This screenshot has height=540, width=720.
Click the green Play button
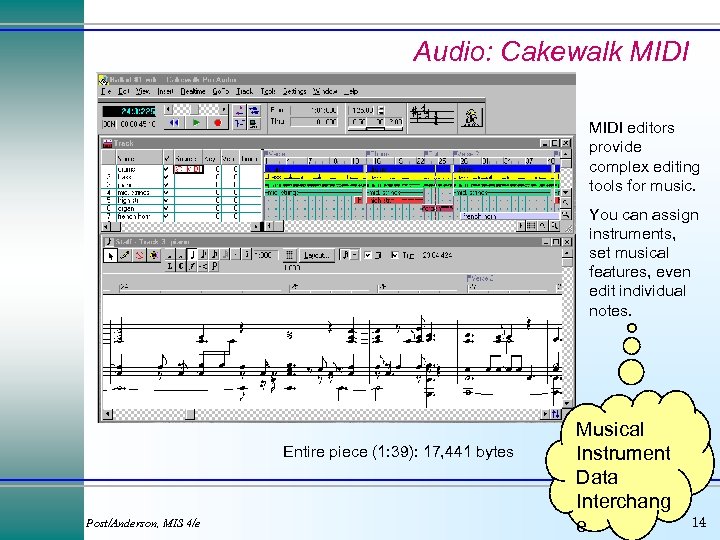(196, 123)
